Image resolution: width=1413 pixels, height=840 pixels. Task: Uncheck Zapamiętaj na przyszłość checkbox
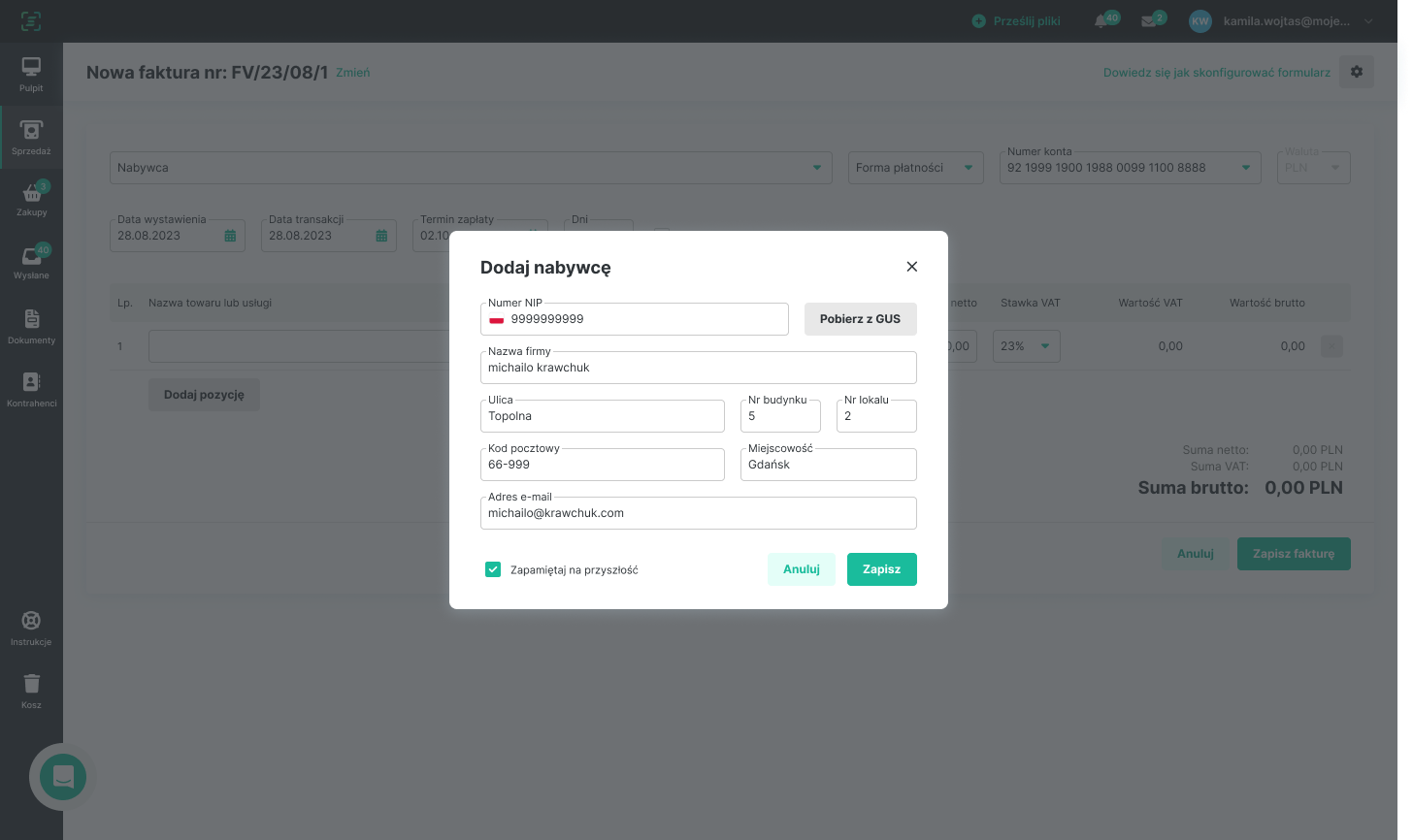493,569
